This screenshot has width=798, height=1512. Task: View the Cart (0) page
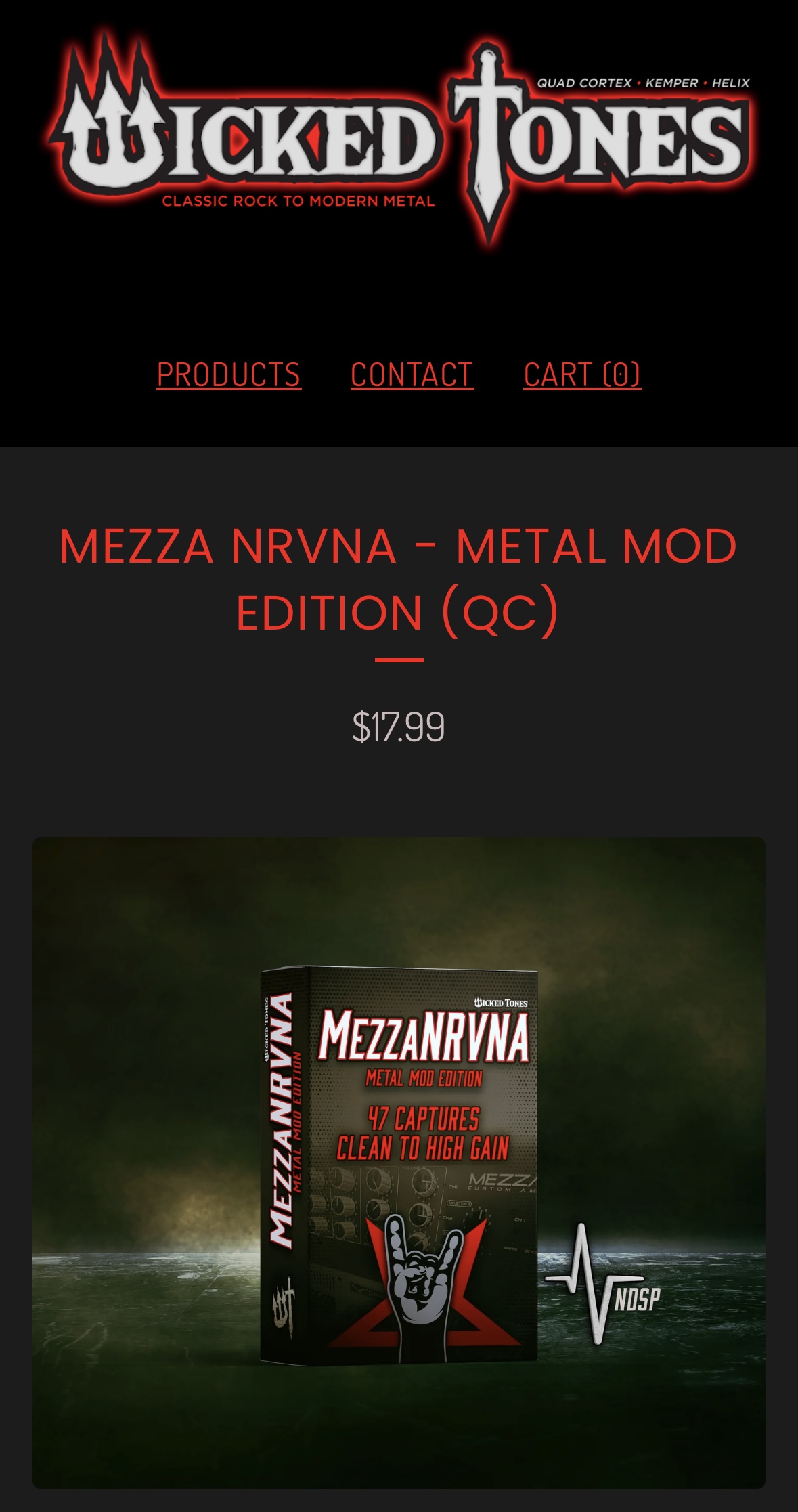[x=582, y=374]
